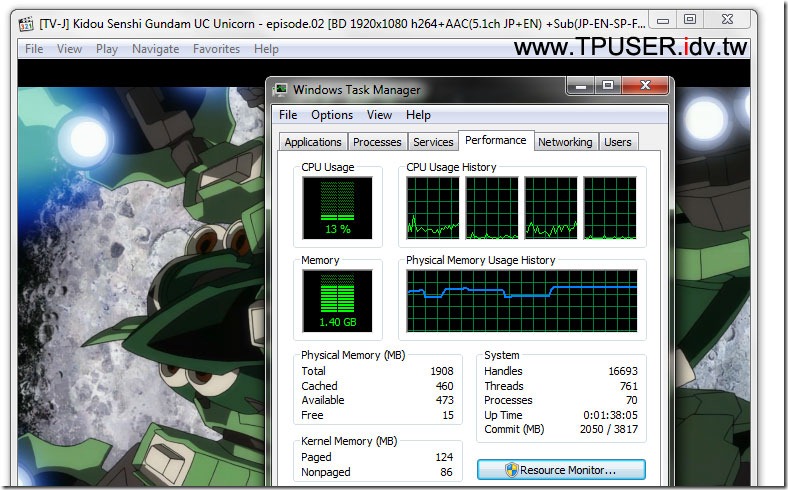Switch to Processes tab
This screenshot has height=490, width=788.
point(377,142)
